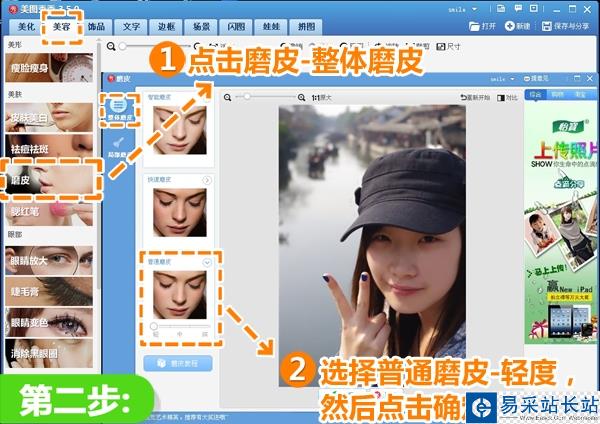Click the chat bubble icon in main title bar
The height and width of the screenshot is (424, 600).
518,8
